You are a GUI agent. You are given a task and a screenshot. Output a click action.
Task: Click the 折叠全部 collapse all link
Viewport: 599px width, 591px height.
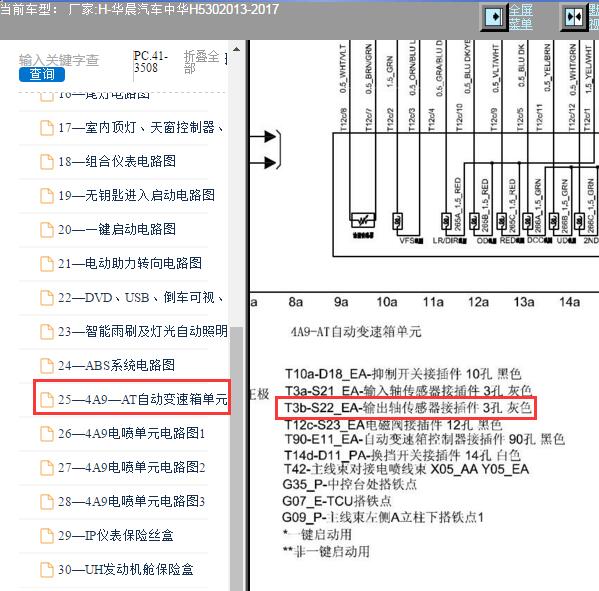(x=201, y=62)
